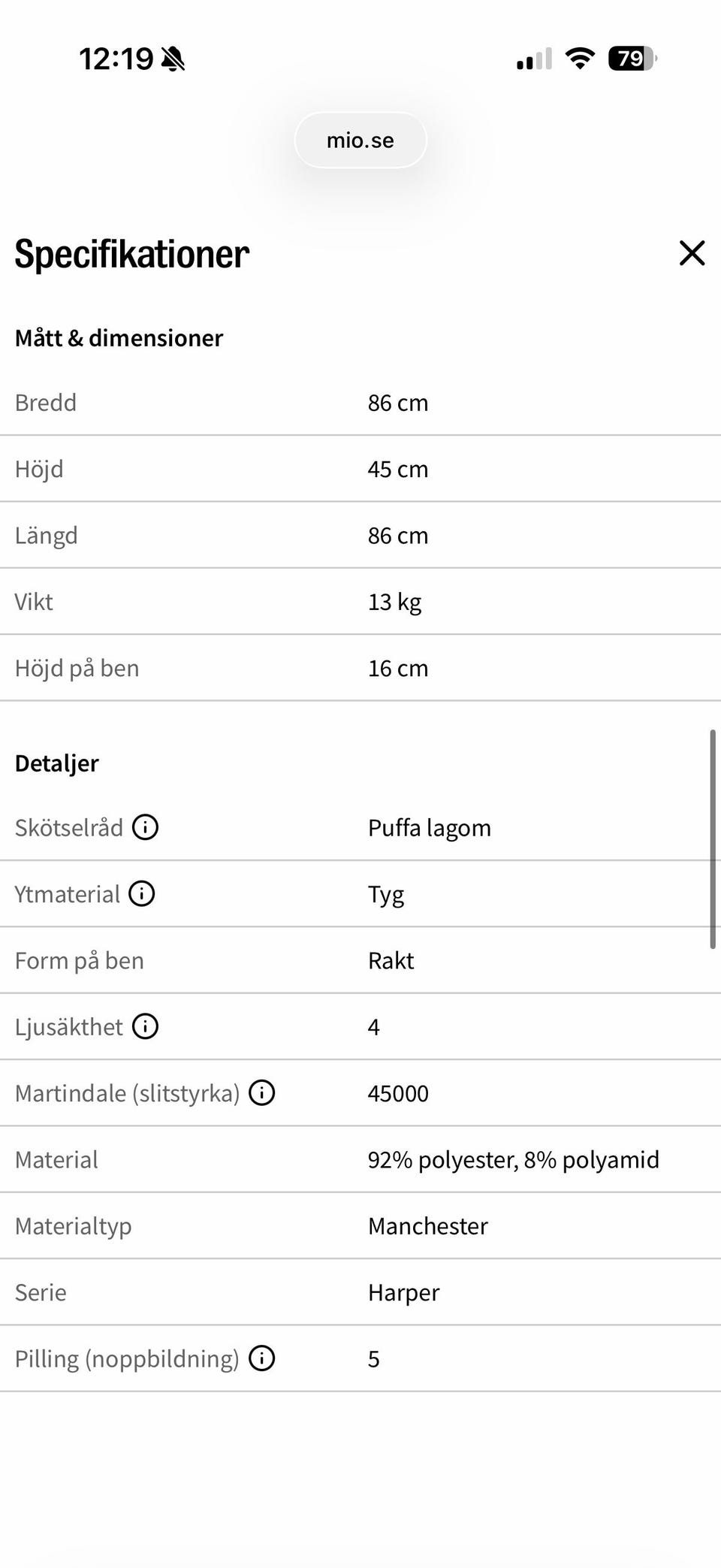The width and height of the screenshot is (721, 1568).
Task: Tap the mio.se address pill
Action: pyautogui.click(x=360, y=140)
